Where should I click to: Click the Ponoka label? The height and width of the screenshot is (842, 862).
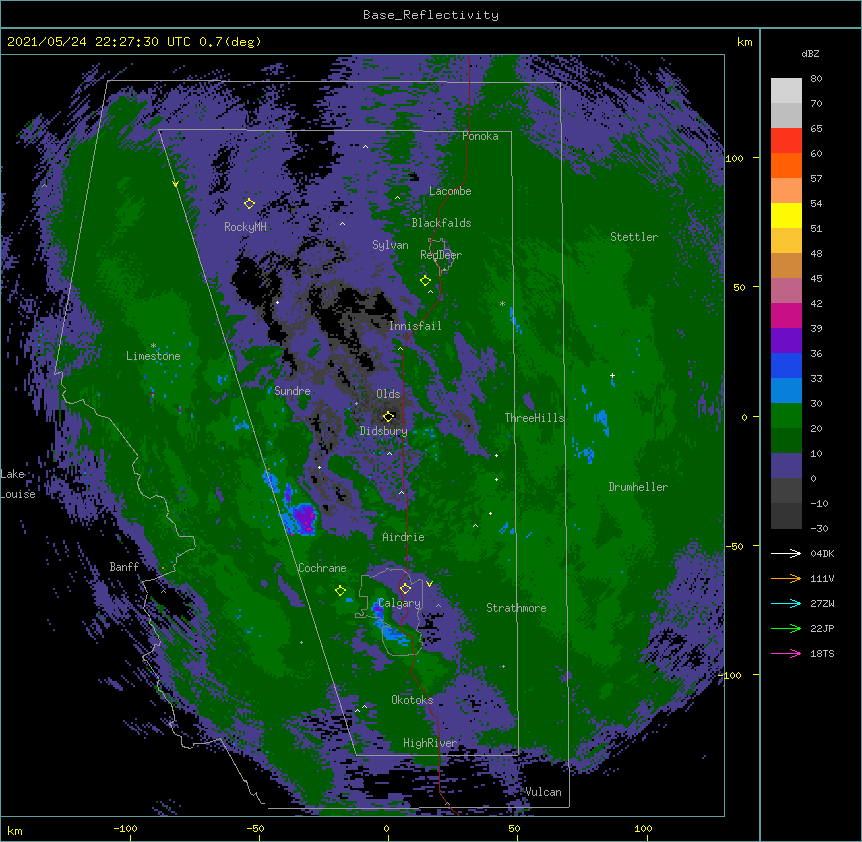480,136
